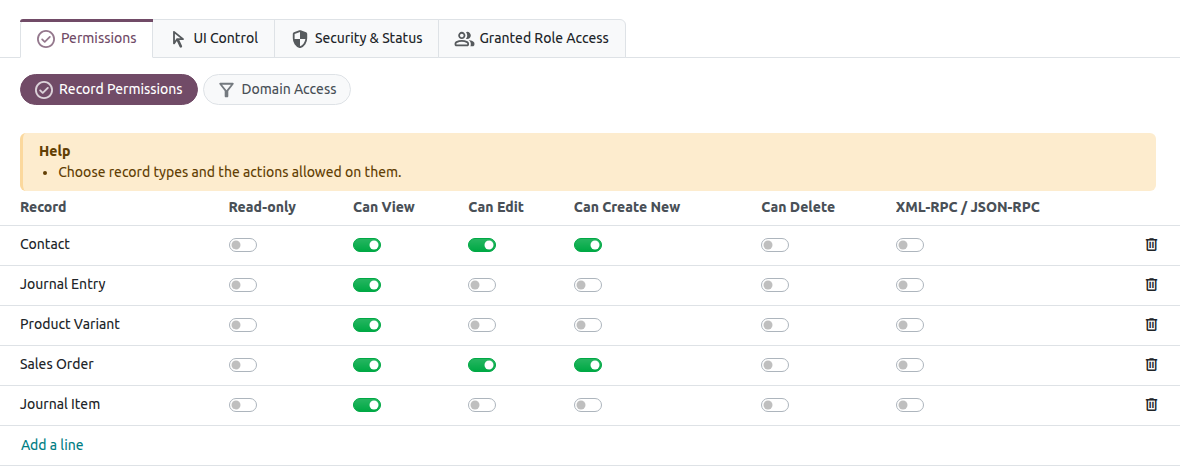Click the Record column header
Screen dimensions: 1180x467
coord(43,207)
